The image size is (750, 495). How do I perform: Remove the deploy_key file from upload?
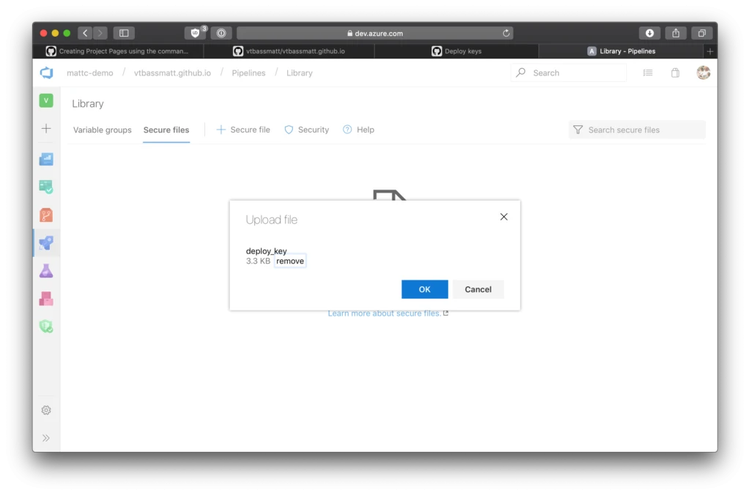(x=290, y=261)
